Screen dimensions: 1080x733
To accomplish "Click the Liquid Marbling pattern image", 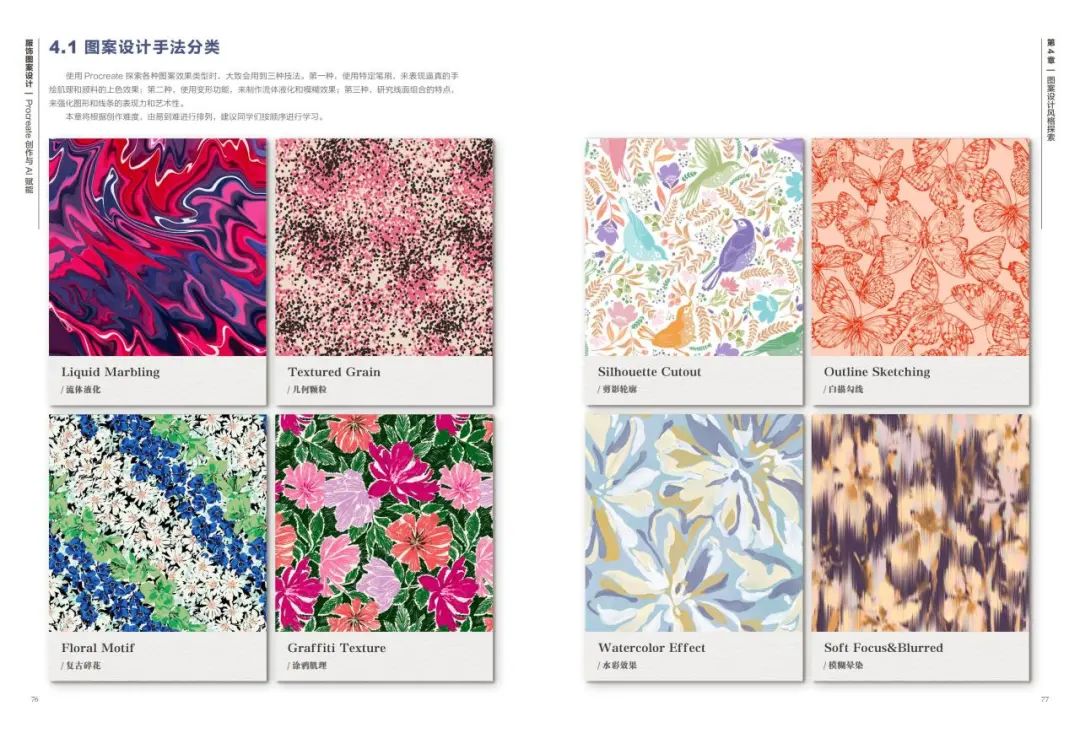I will [158, 247].
